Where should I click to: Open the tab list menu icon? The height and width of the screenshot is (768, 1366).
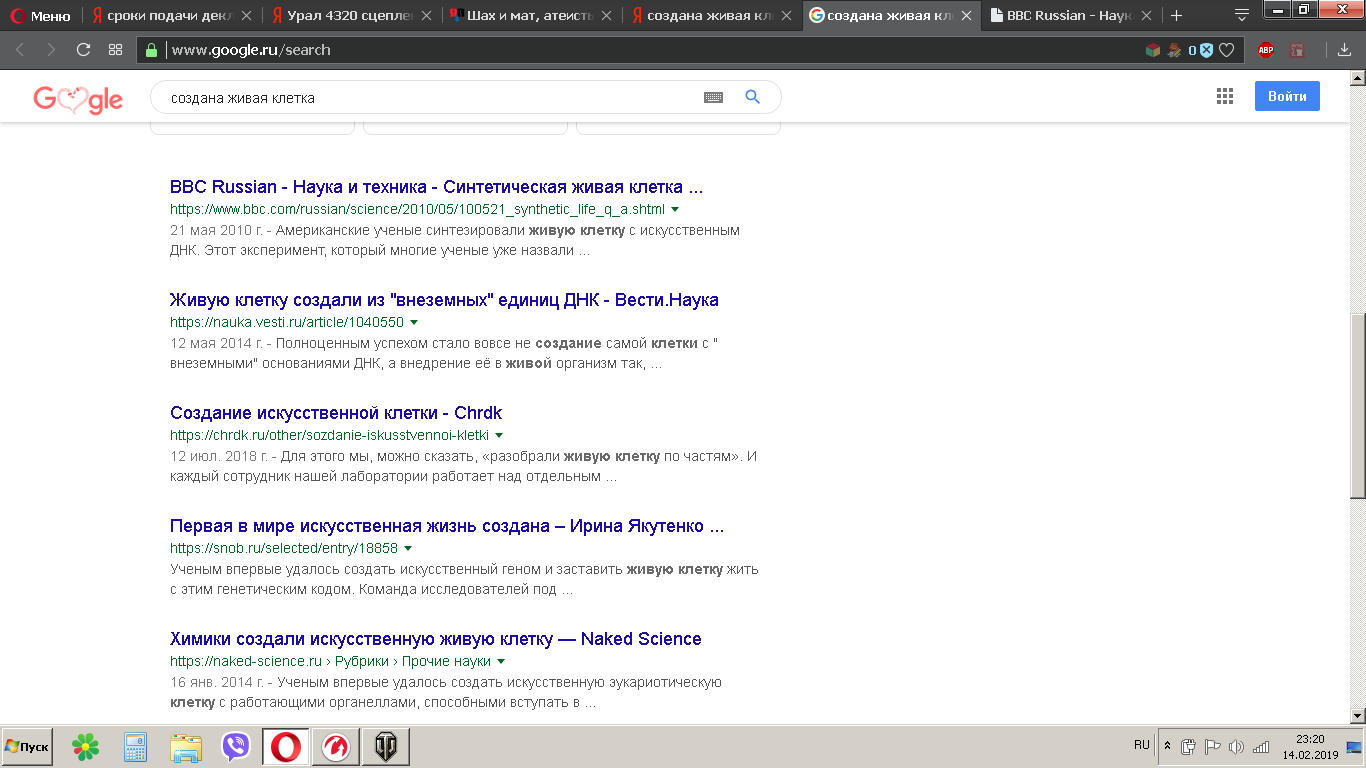click(1241, 15)
